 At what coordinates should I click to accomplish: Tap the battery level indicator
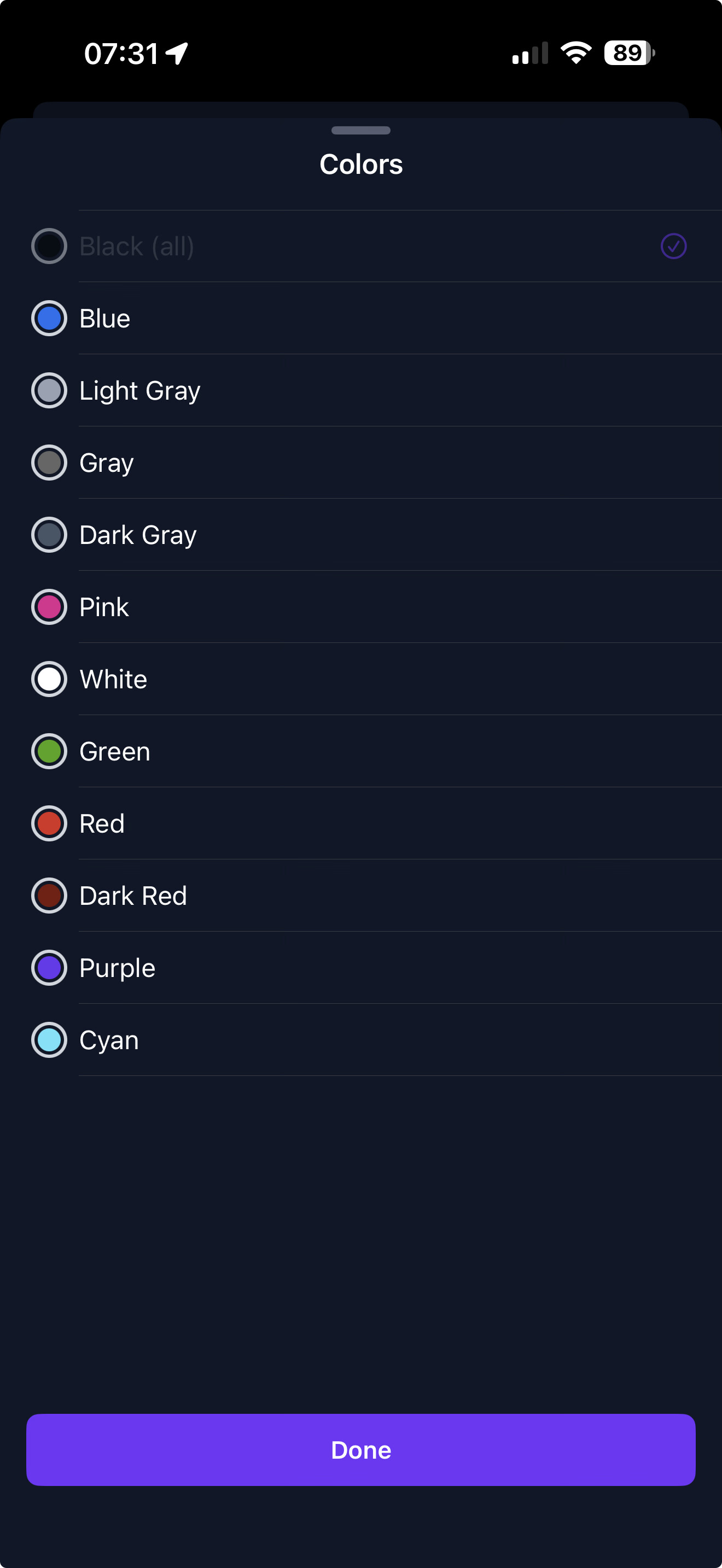click(x=629, y=53)
